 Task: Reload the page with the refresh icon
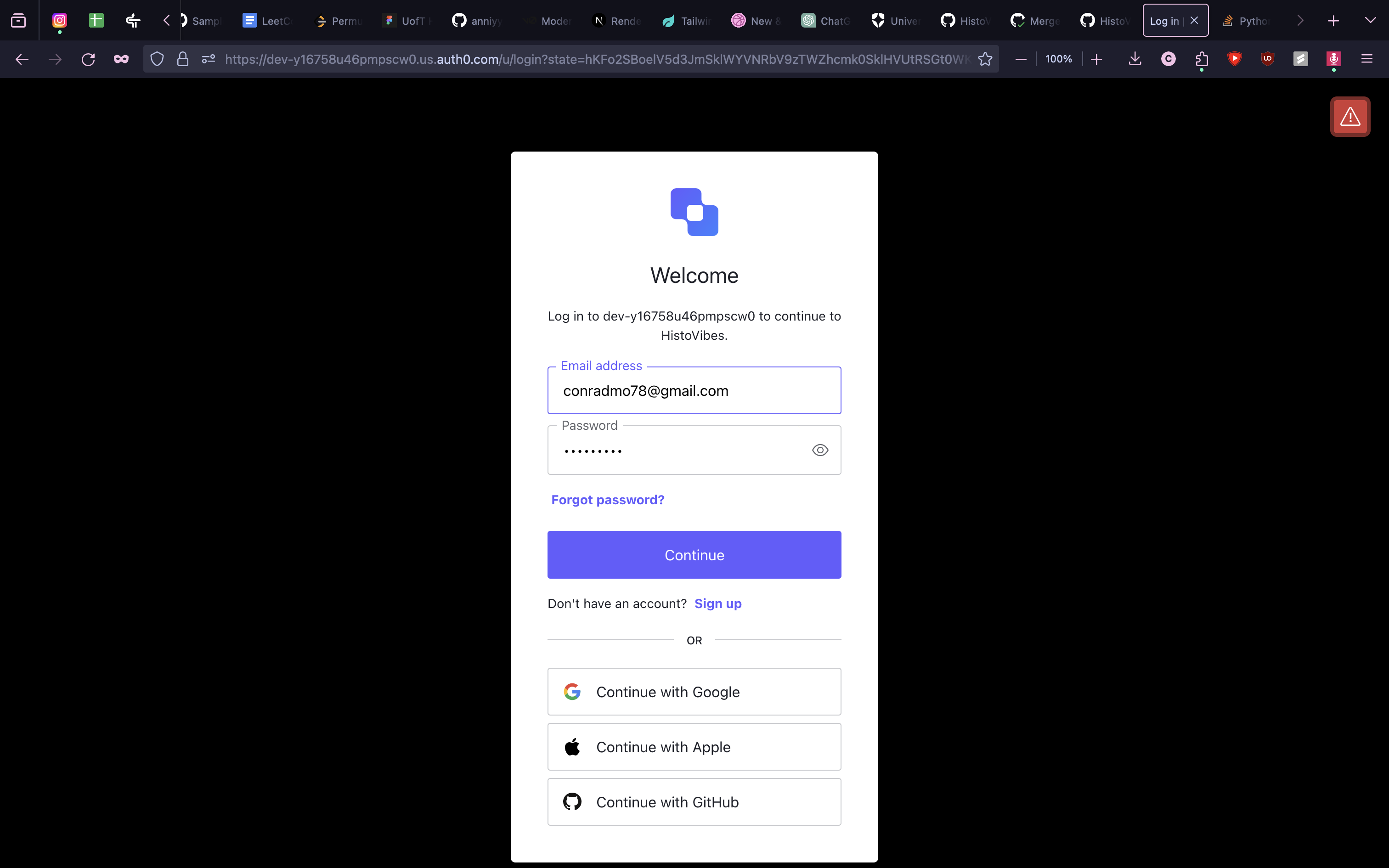(x=88, y=59)
